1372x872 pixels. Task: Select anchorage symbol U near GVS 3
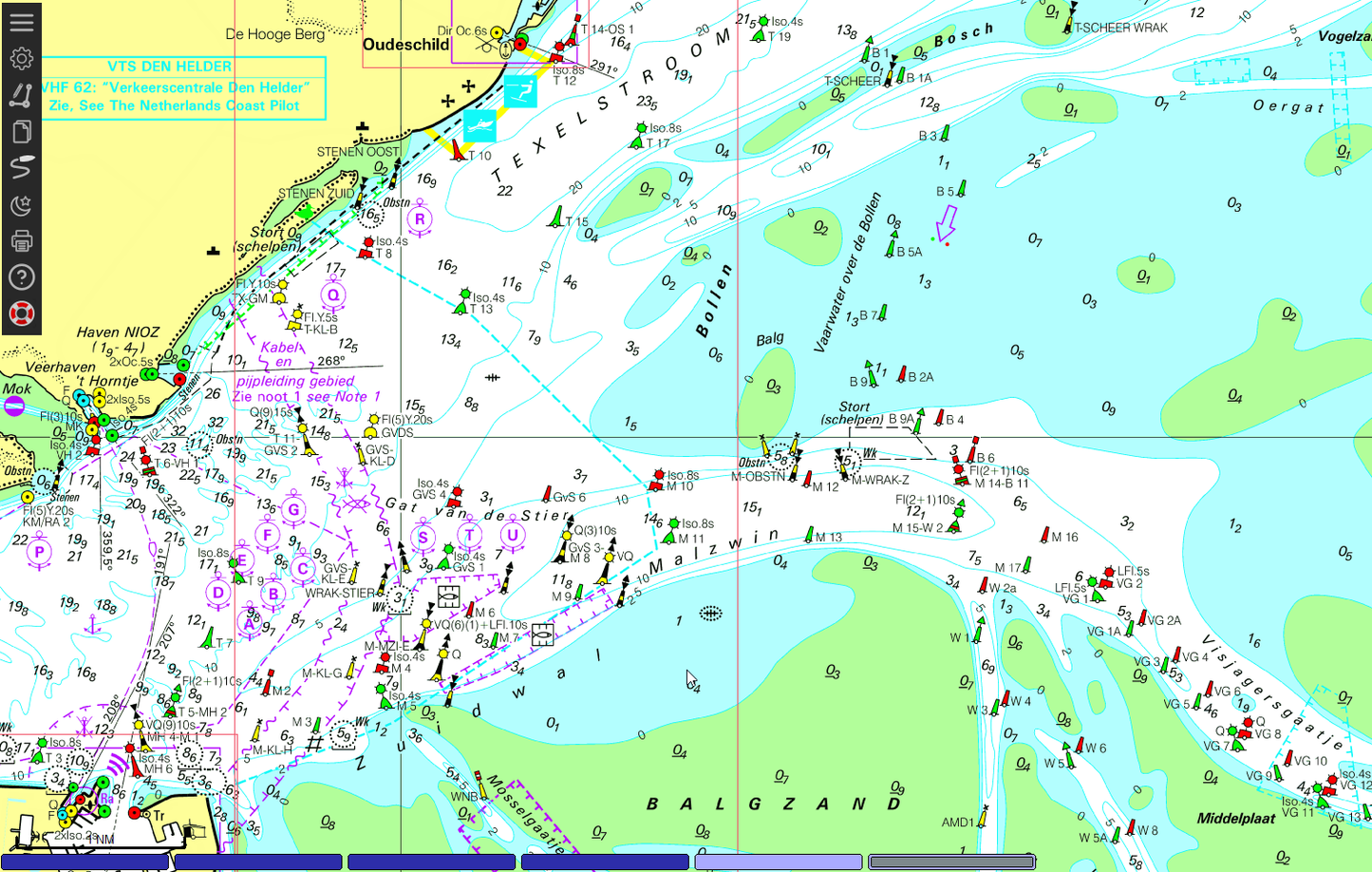[513, 536]
